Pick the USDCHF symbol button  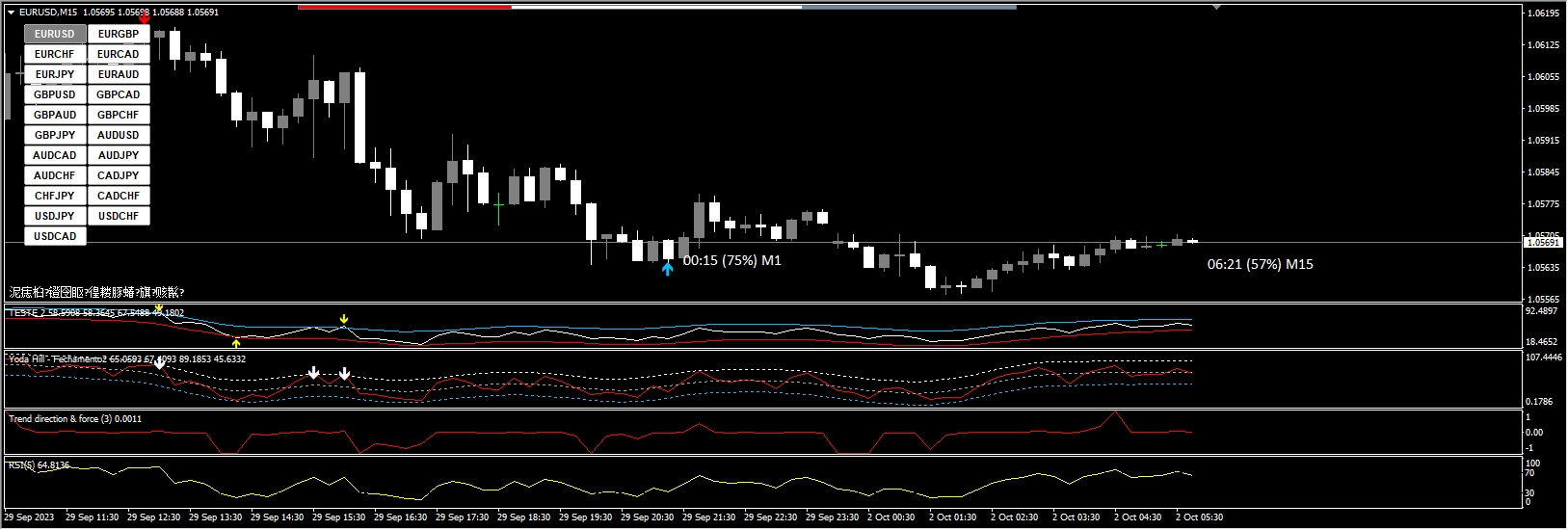(x=119, y=216)
